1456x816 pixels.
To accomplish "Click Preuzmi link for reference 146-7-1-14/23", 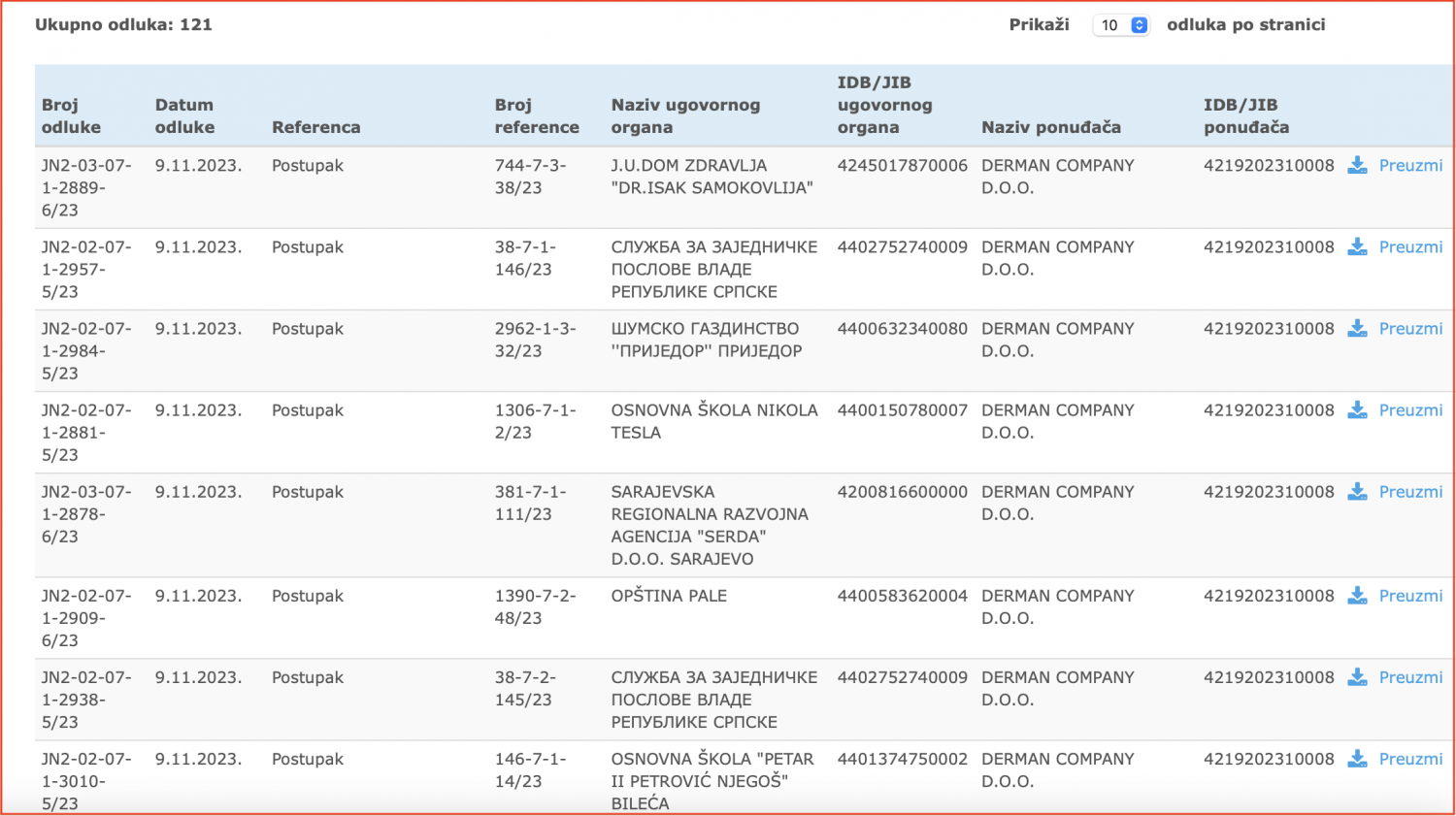I will [1410, 759].
